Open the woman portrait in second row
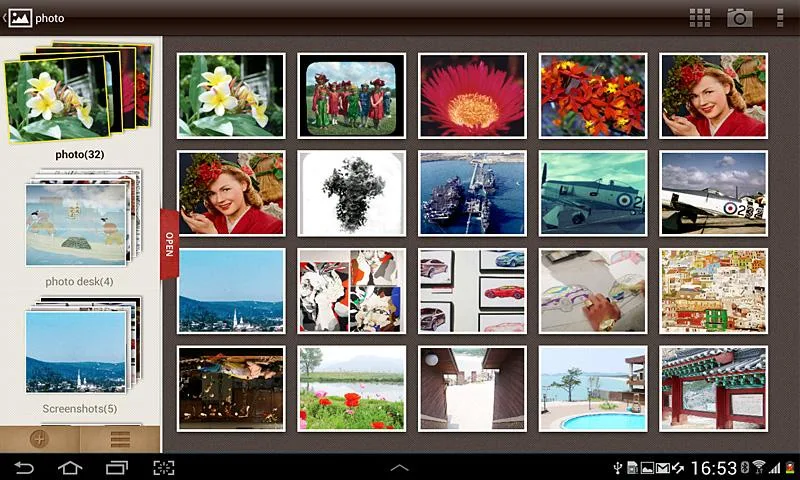This screenshot has height=480, width=800. [231, 193]
